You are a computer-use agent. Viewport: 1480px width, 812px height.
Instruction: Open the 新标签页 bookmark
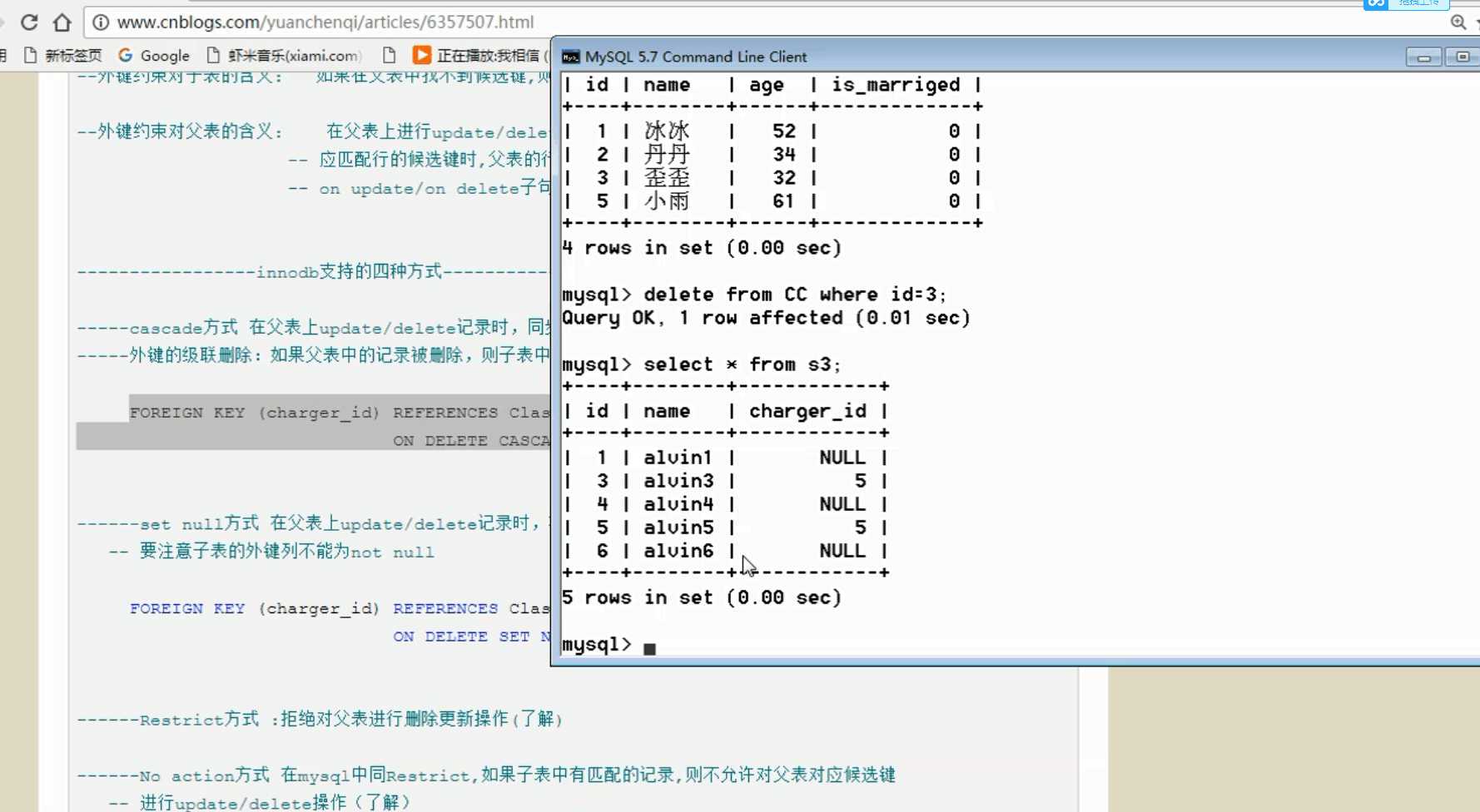point(63,56)
